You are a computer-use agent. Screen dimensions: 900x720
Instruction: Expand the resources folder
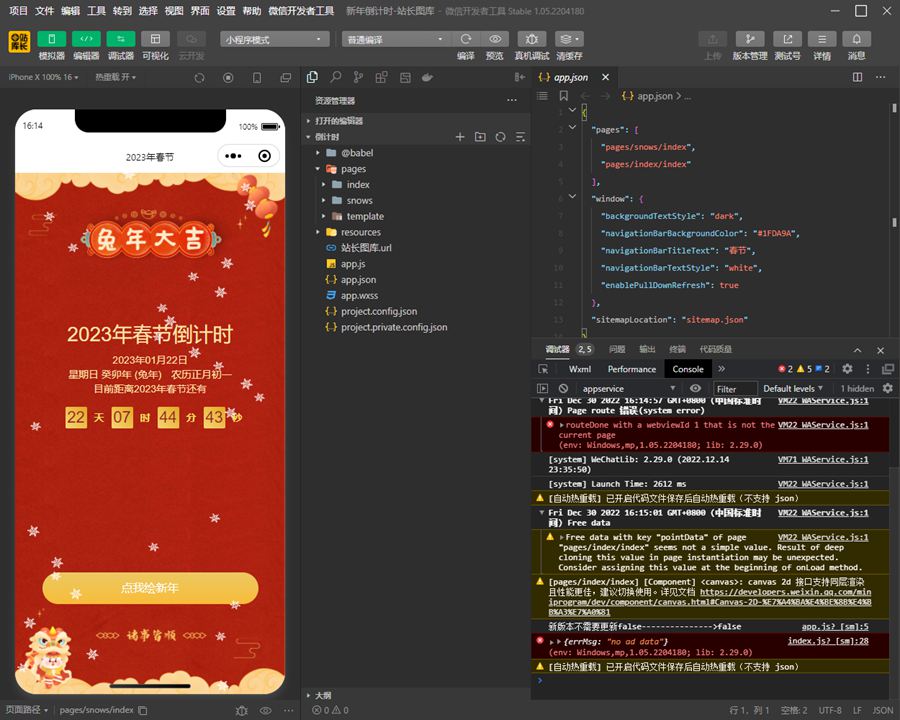coord(360,232)
